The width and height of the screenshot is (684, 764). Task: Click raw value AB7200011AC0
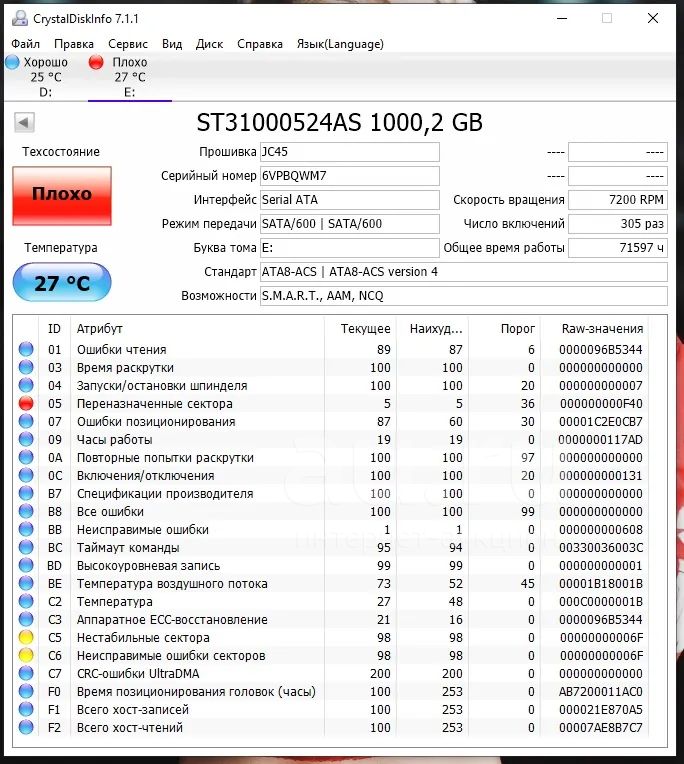tap(601, 692)
